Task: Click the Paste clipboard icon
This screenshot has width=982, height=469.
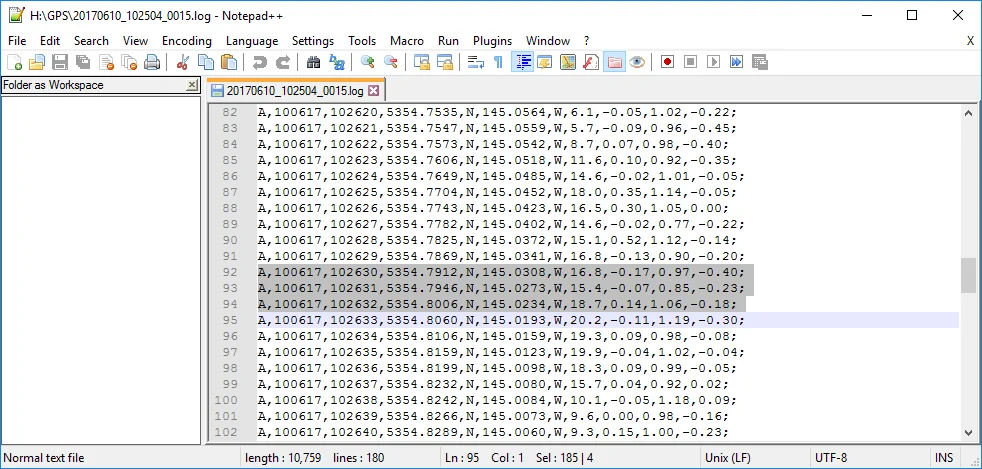Action: 229,62
